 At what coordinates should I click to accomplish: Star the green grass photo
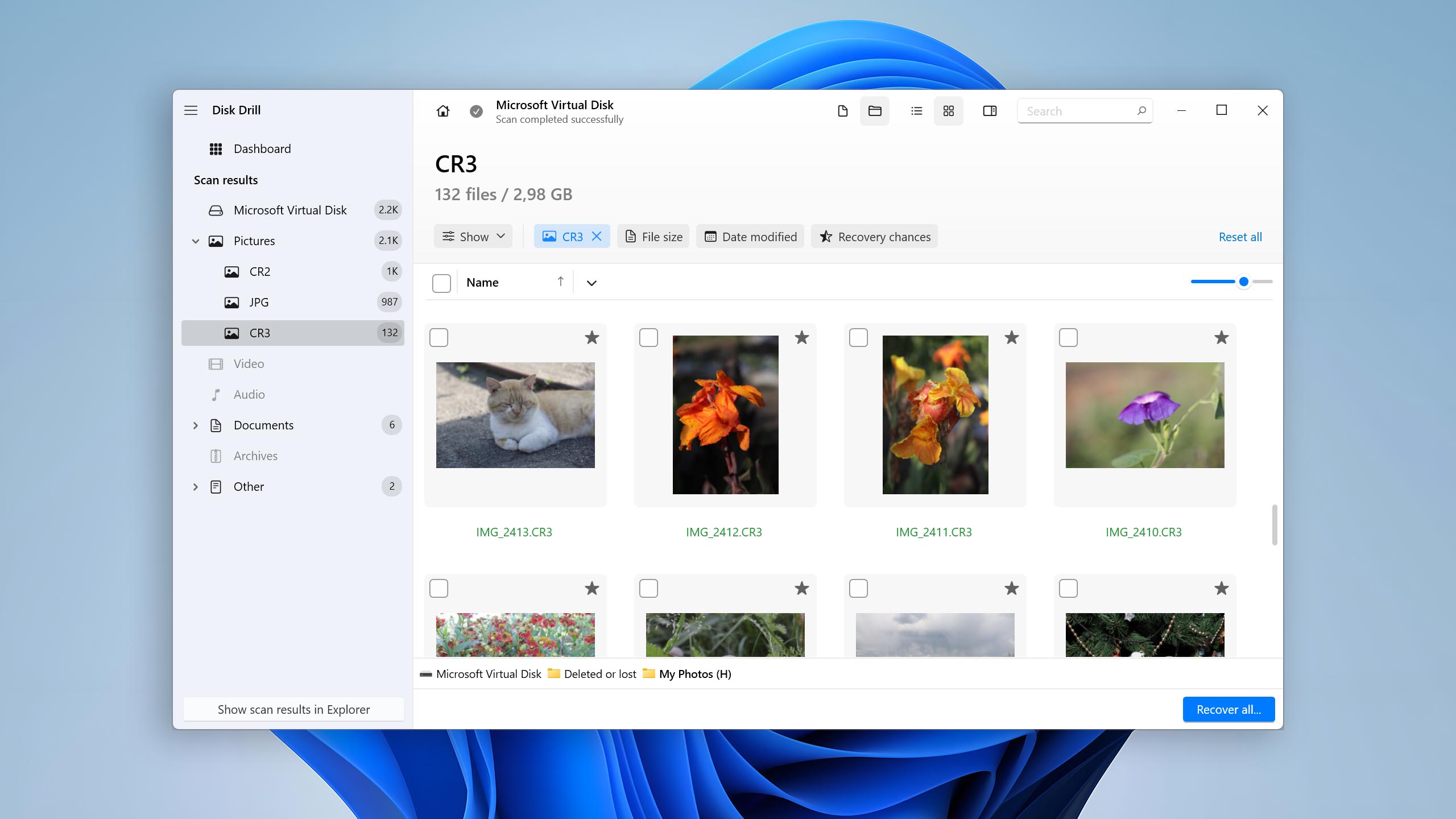click(802, 588)
